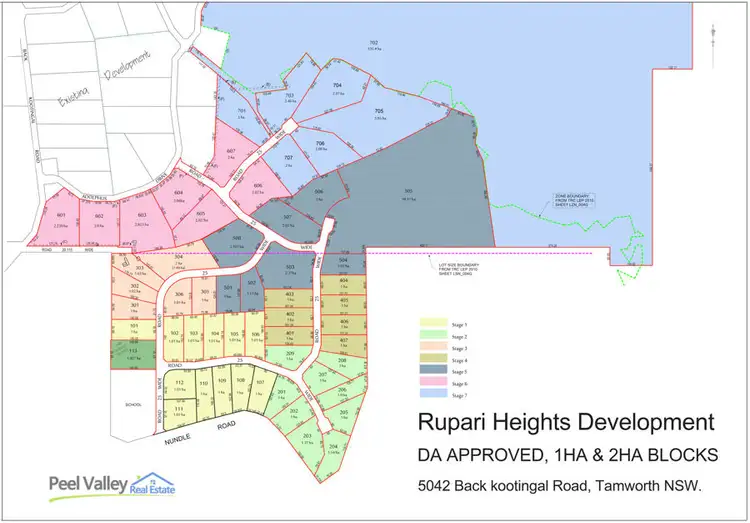This screenshot has height=523, width=750.
Task: Click the DA APPROVED 1HA & 2HA BLOCKS text
Action: (x=565, y=456)
